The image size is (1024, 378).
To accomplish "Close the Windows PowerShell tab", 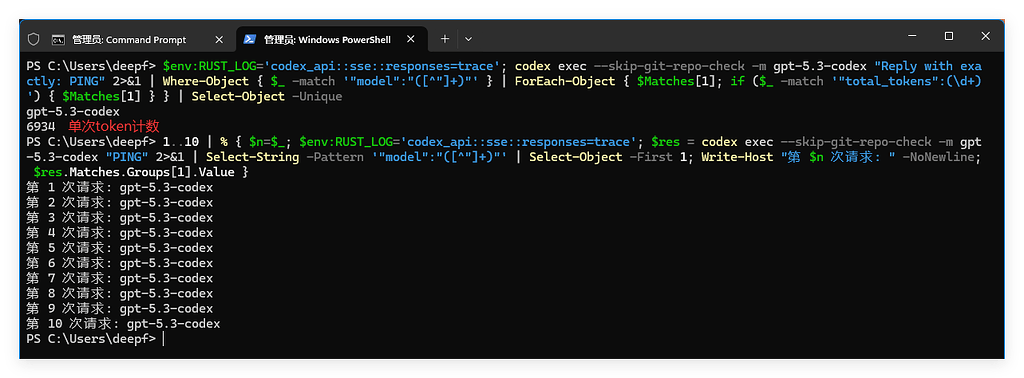I will click(410, 39).
